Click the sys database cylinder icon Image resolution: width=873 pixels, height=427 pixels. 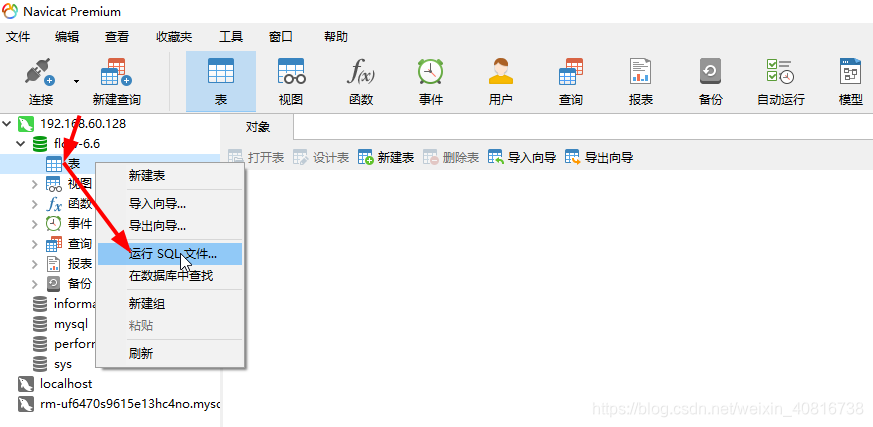tap(40, 364)
